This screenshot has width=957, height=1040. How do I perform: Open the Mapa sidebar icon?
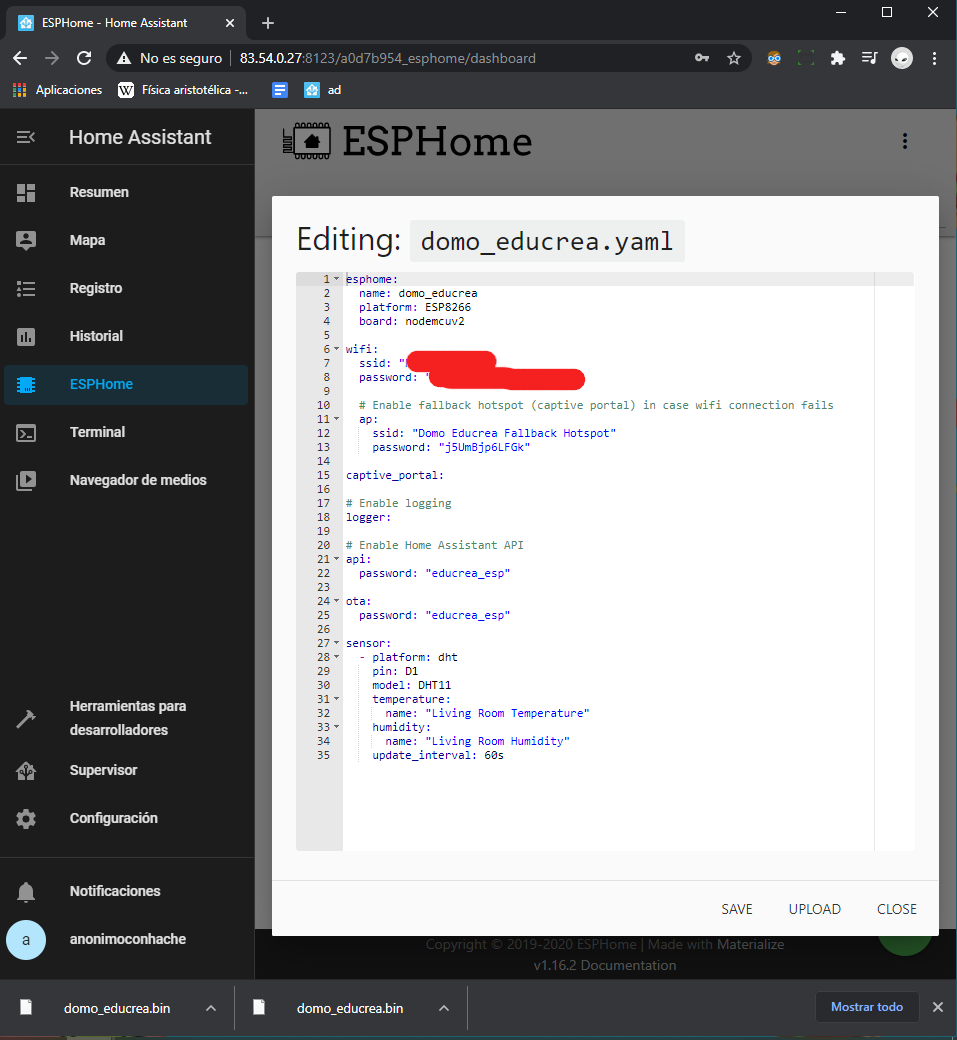click(26, 240)
